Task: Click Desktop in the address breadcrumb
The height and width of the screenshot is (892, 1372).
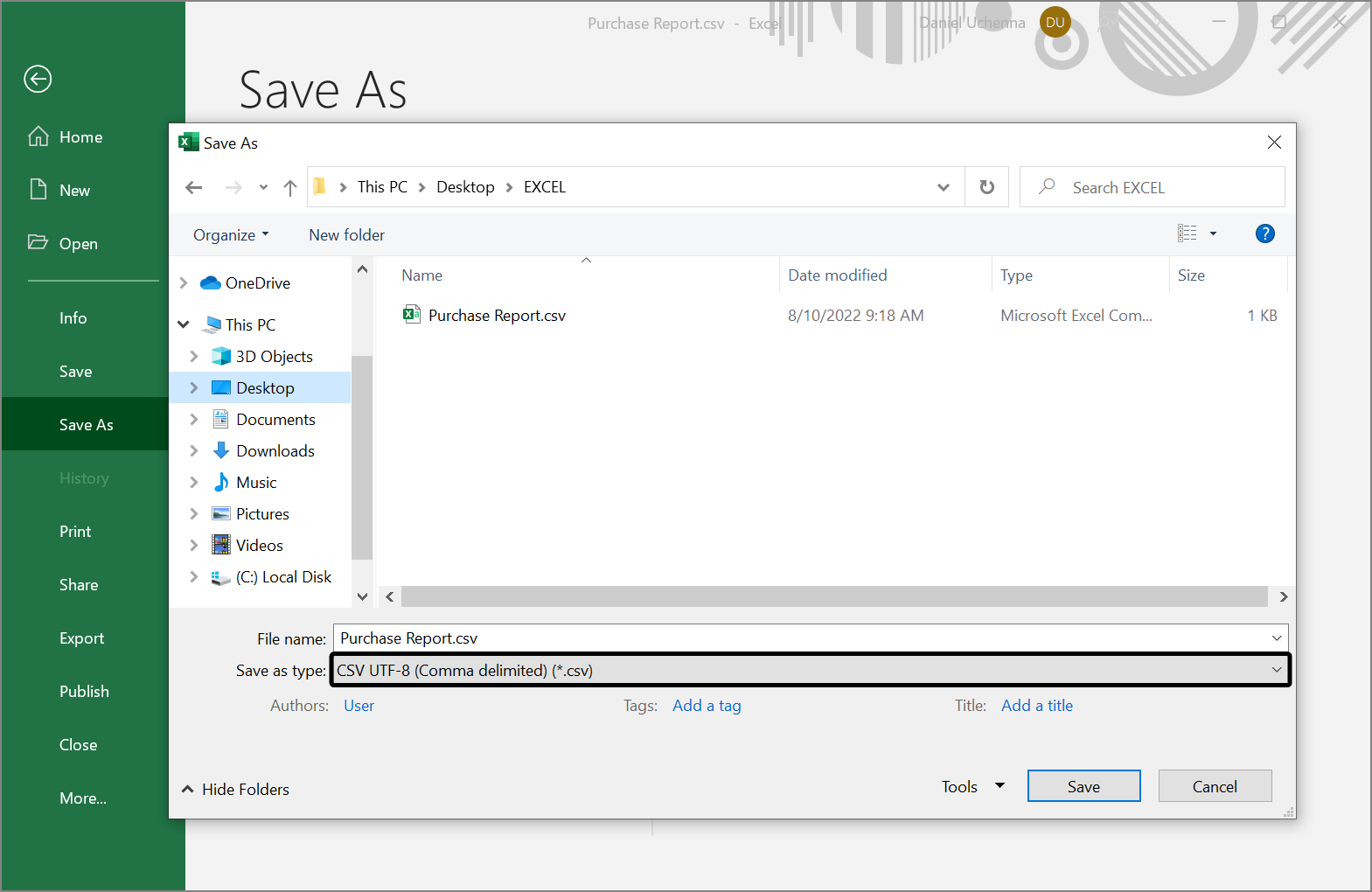Action: point(465,187)
